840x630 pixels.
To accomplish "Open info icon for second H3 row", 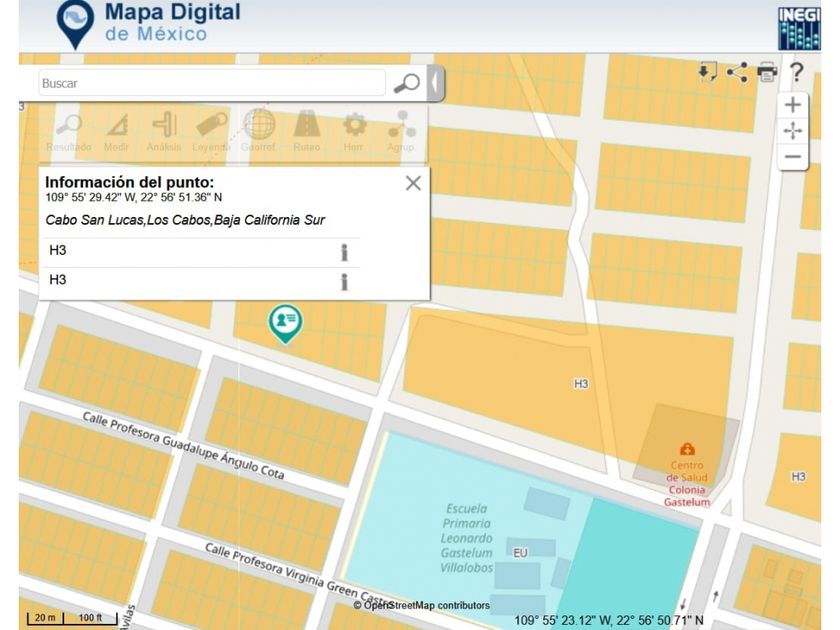I will click(344, 282).
